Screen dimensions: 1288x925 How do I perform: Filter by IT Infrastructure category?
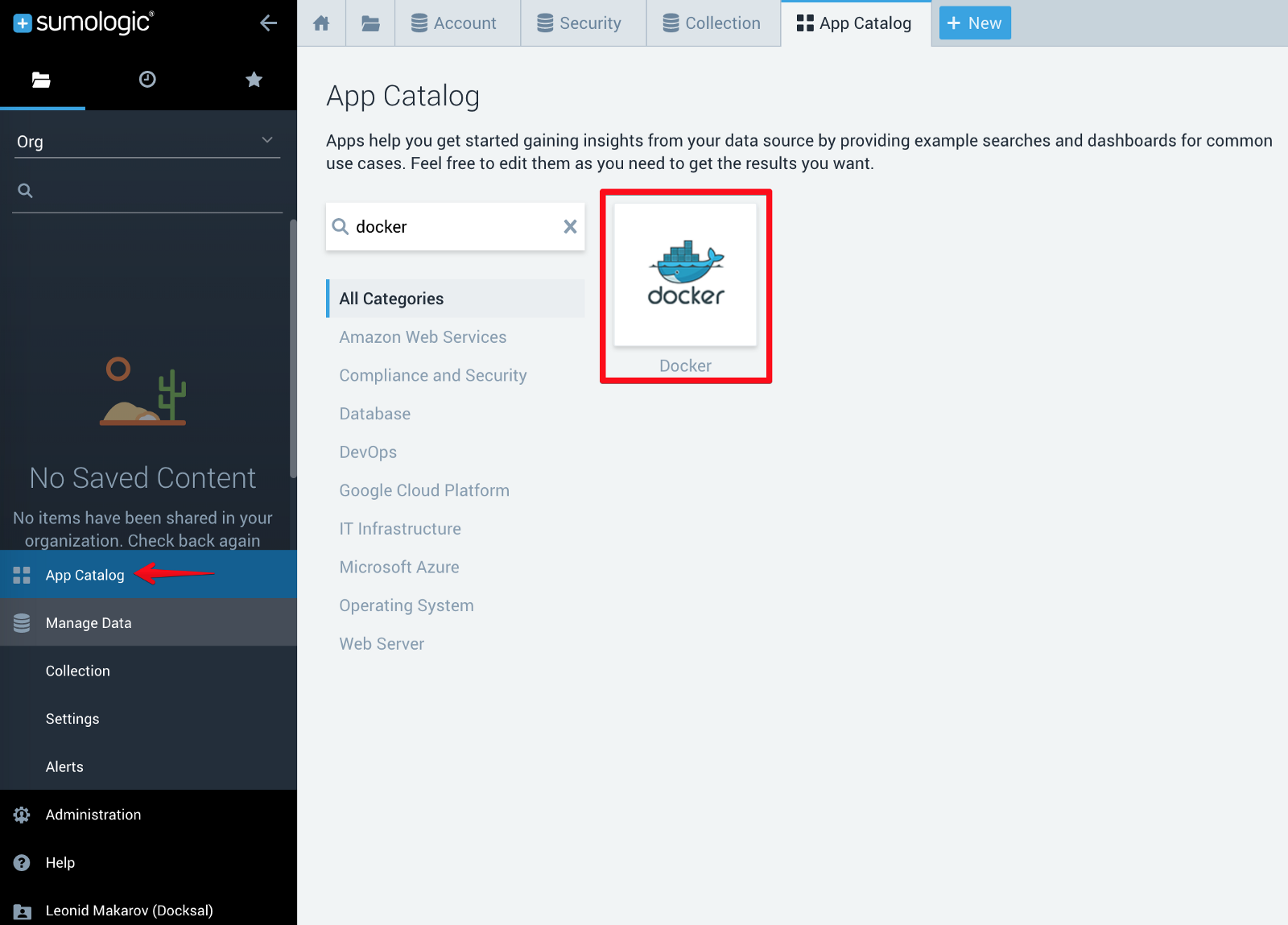pos(400,529)
